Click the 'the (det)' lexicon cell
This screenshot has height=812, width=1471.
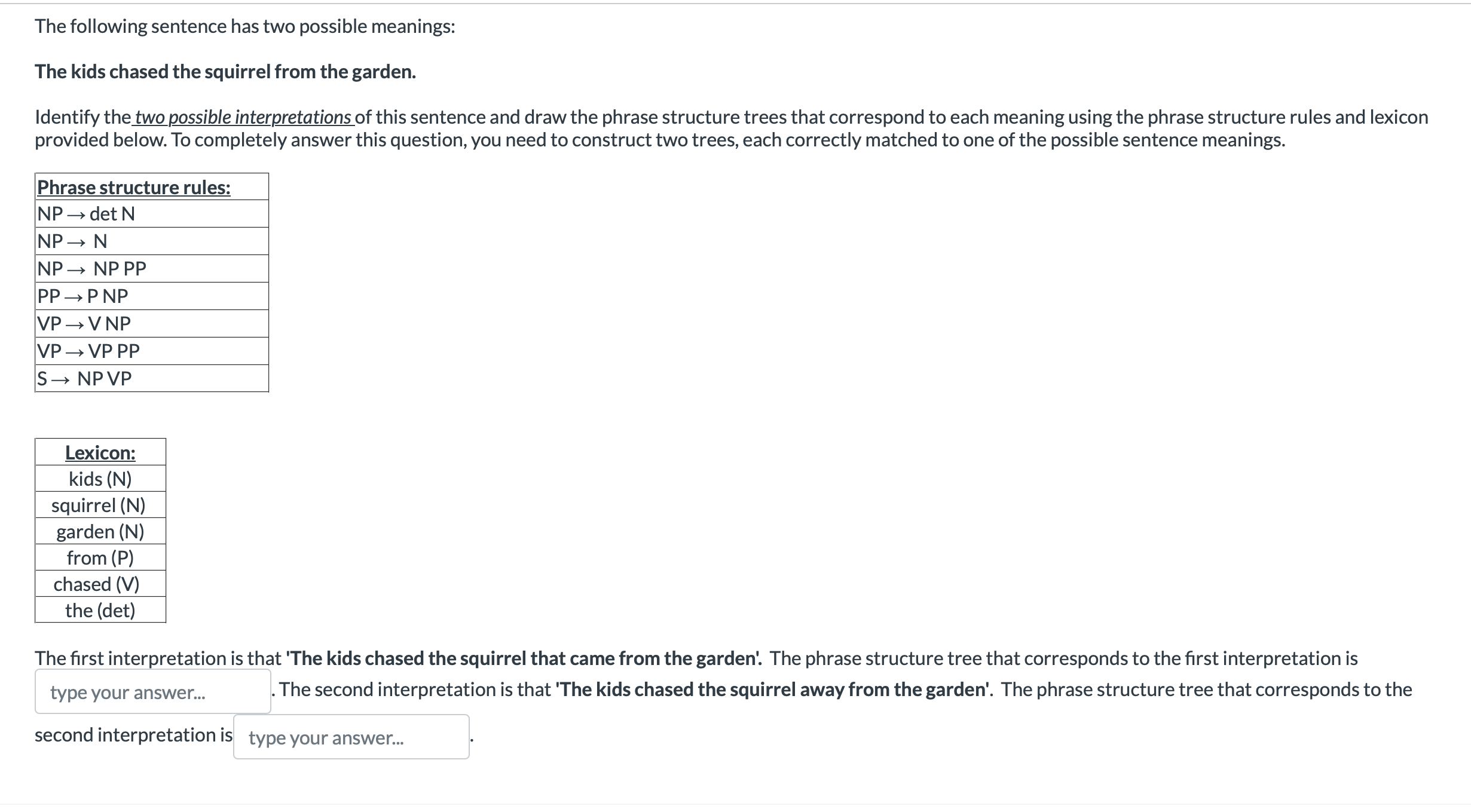tap(100, 610)
